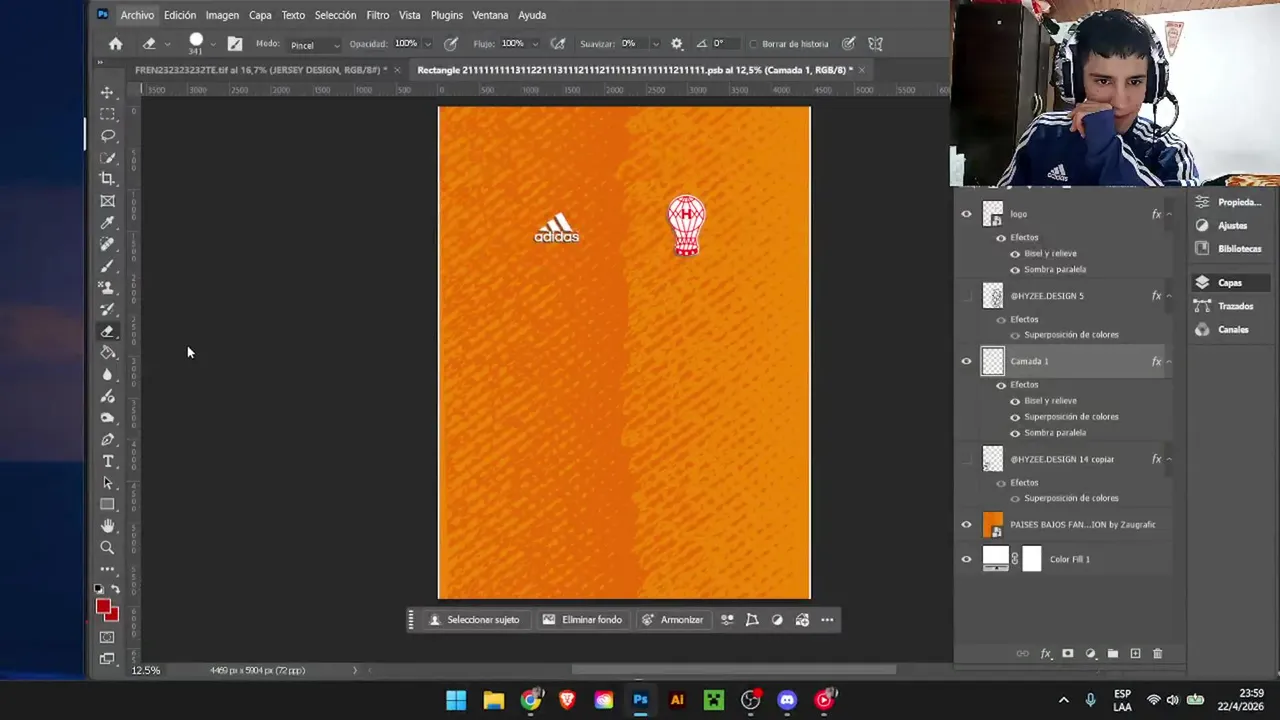Switch to the FREN232323232TE.tif document tab
1280x720 pixels.
click(x=260, y=70)
